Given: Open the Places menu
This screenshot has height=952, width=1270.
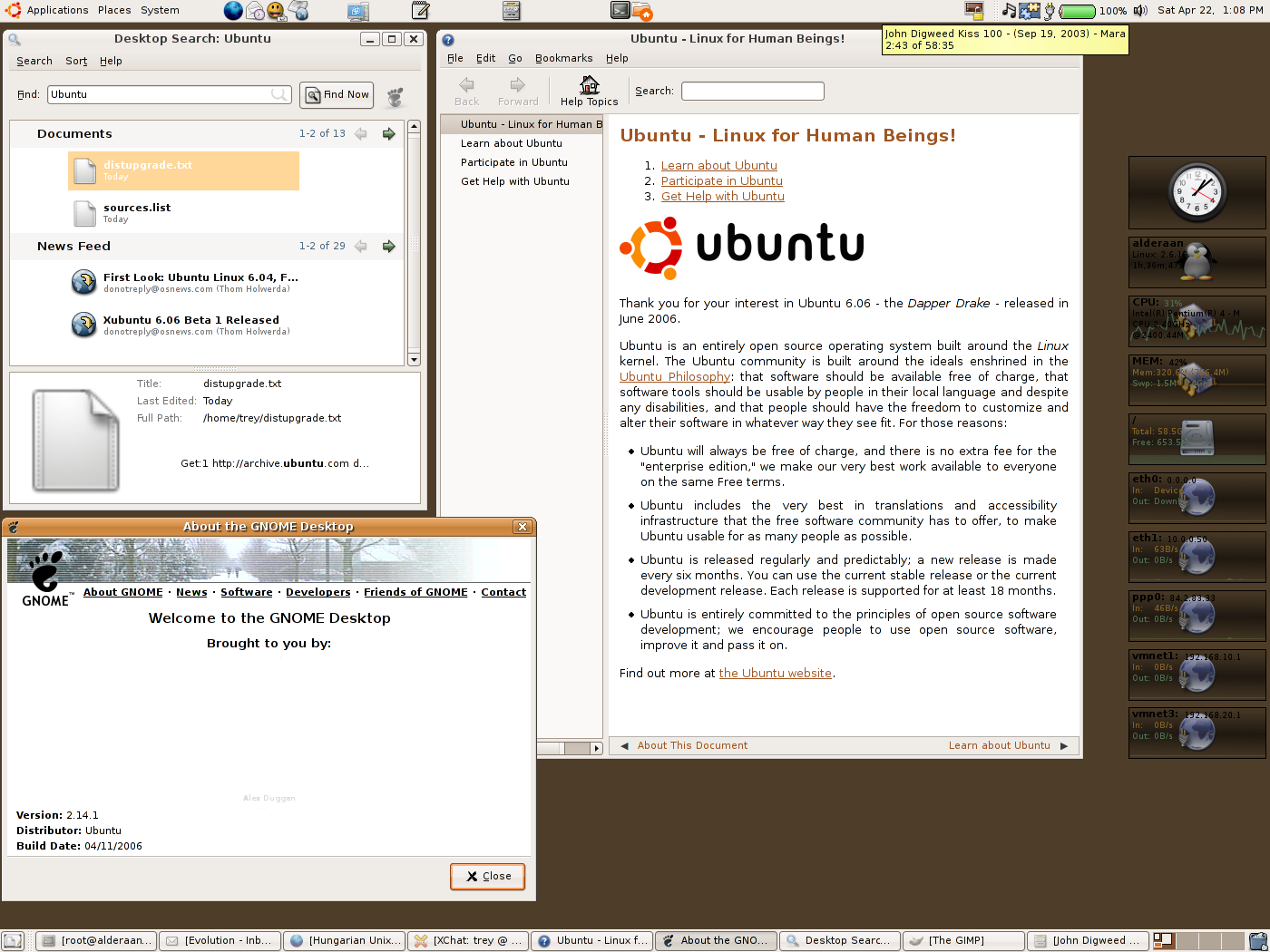Looking at the screenshot, I should coord(114,11).
